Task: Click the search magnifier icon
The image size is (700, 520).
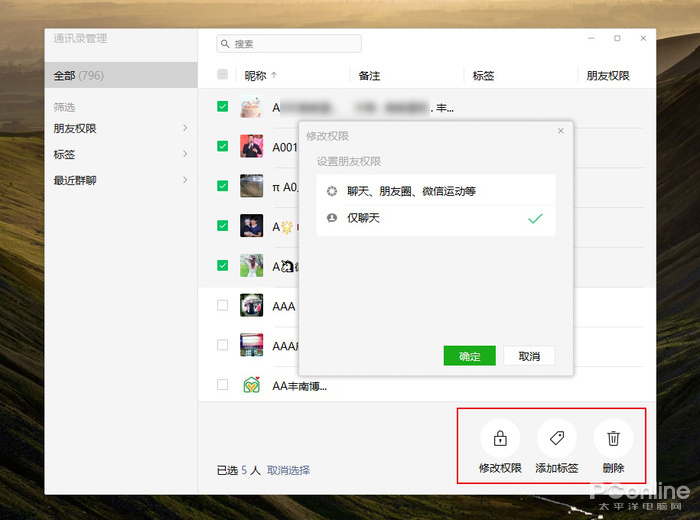Action: click(225, 44)
